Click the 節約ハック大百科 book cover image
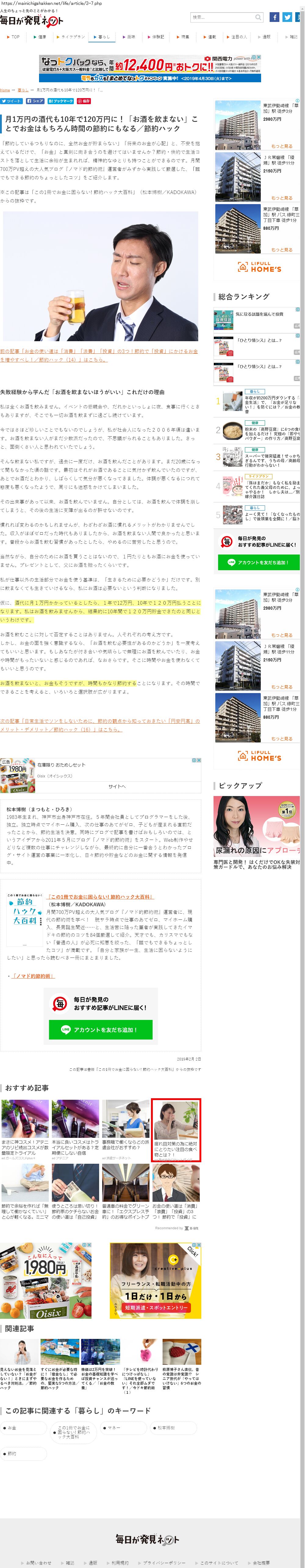The image size is (305, 1568). [24, 919]
